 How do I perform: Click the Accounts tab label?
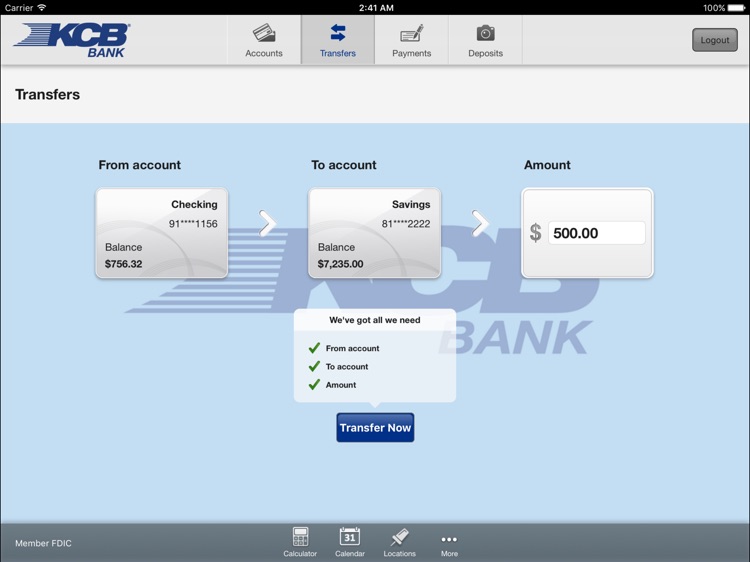click(x=264, y=53)
